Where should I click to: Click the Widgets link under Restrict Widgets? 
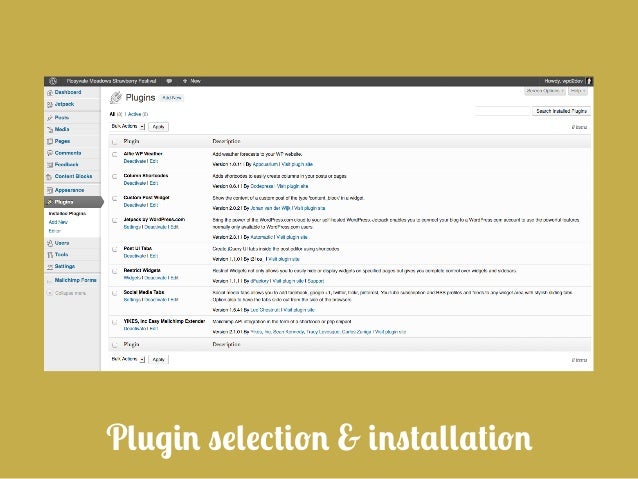point(132,278)
